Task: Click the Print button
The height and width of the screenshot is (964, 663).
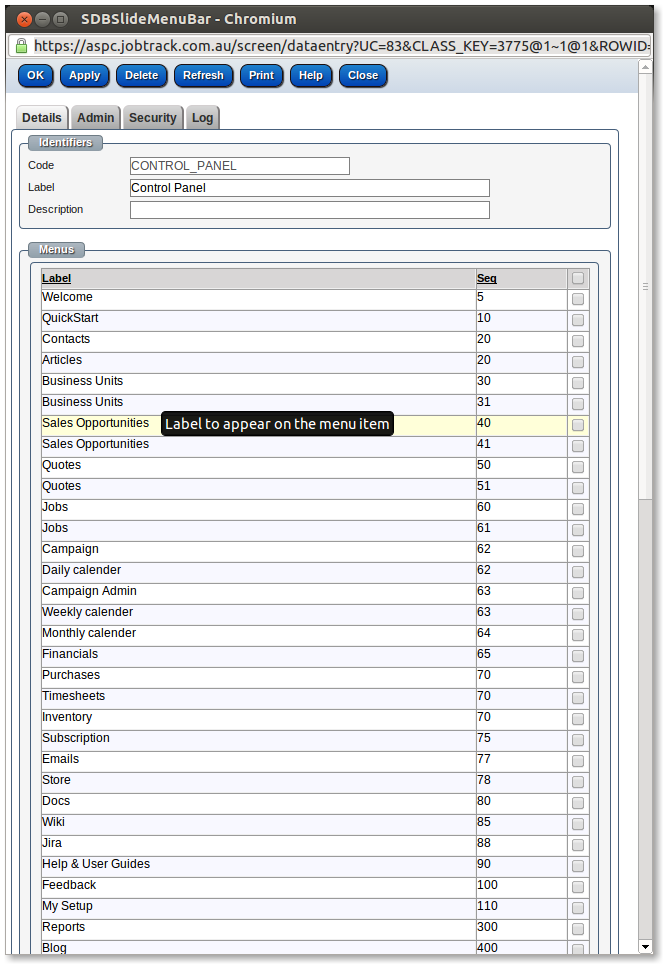Action: 261,76
